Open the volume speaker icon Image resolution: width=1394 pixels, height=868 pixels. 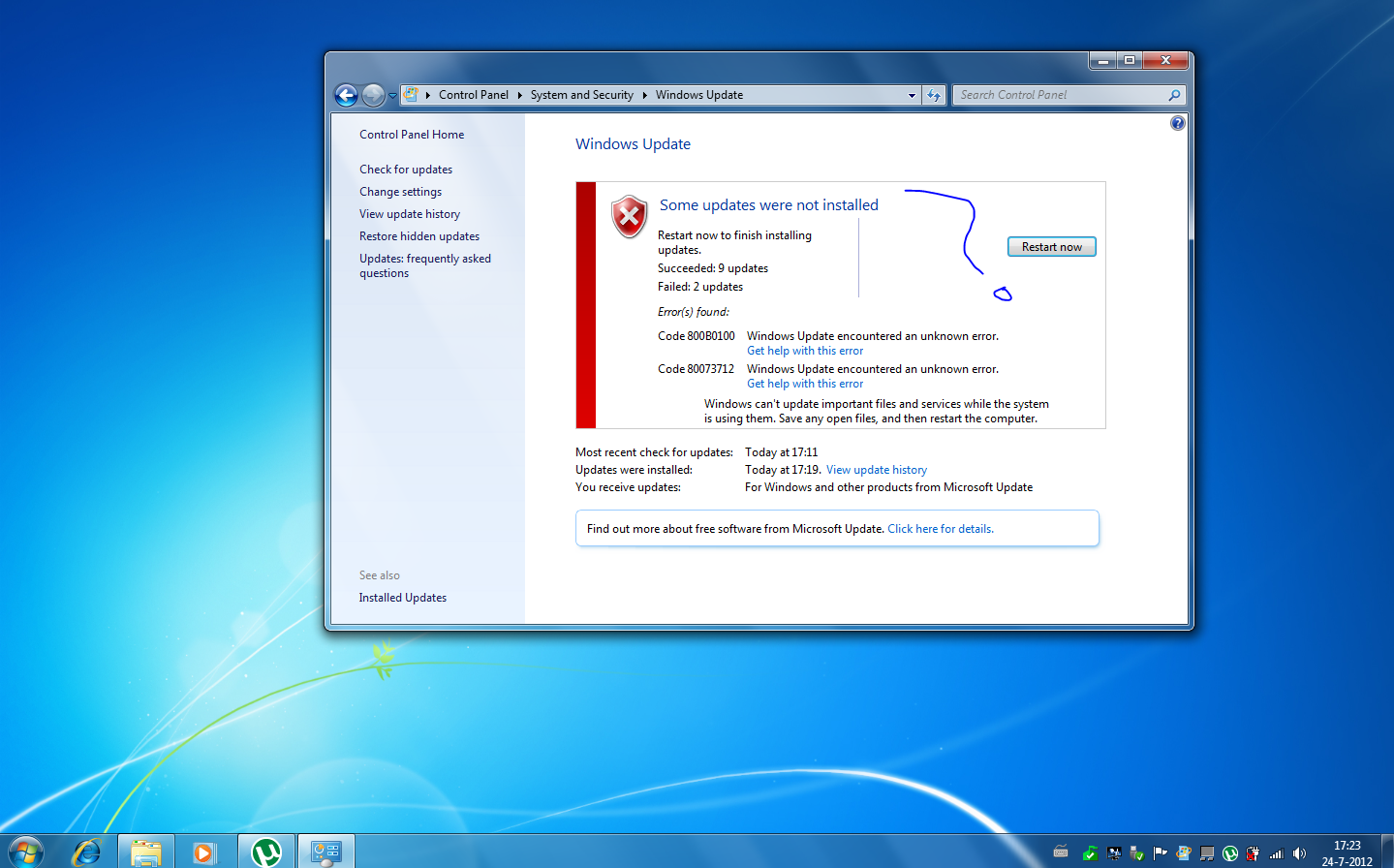tap(1300, 853)
